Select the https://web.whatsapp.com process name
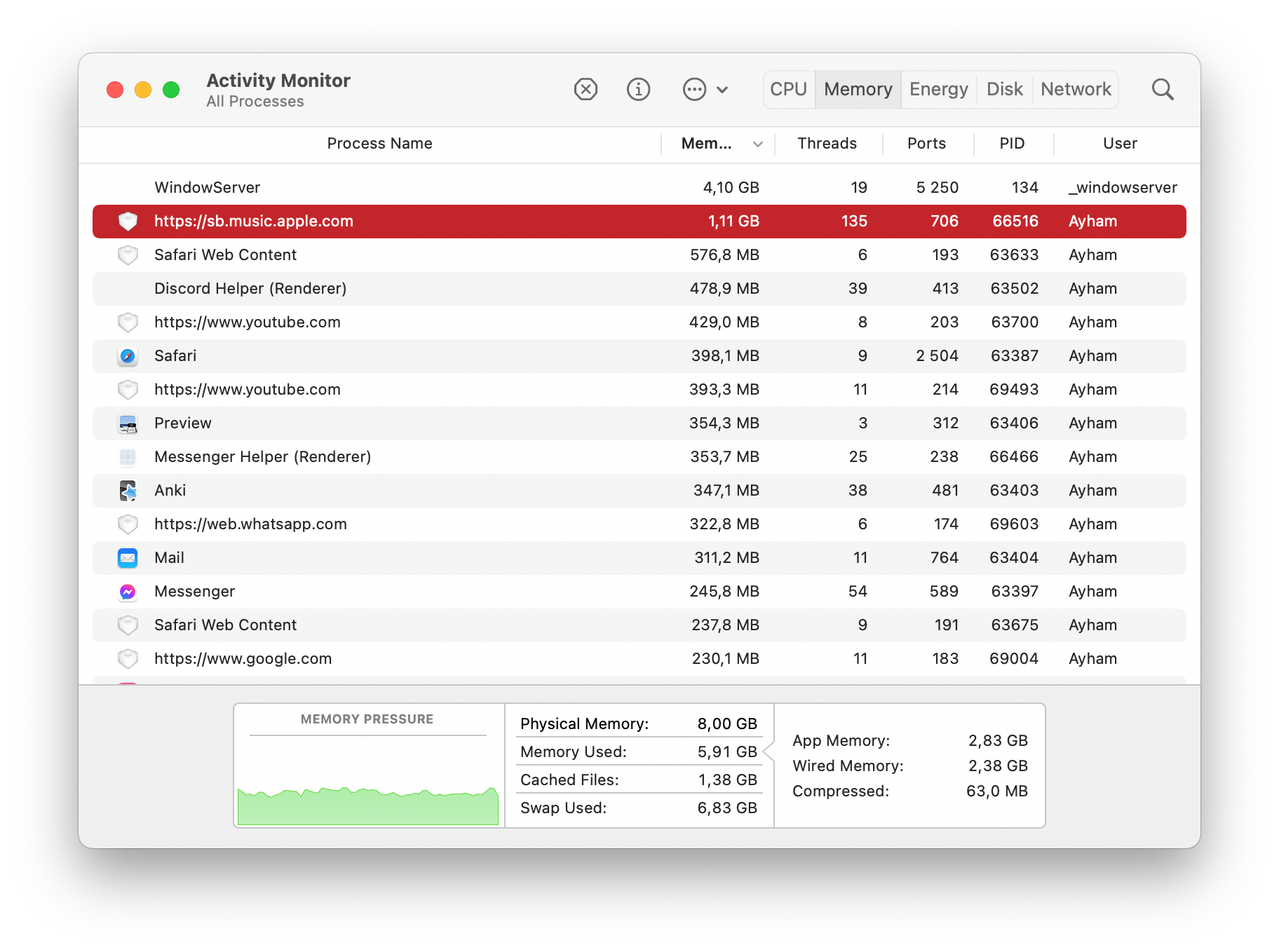Viewport: 1279px width, 952px height. [250, 524]
